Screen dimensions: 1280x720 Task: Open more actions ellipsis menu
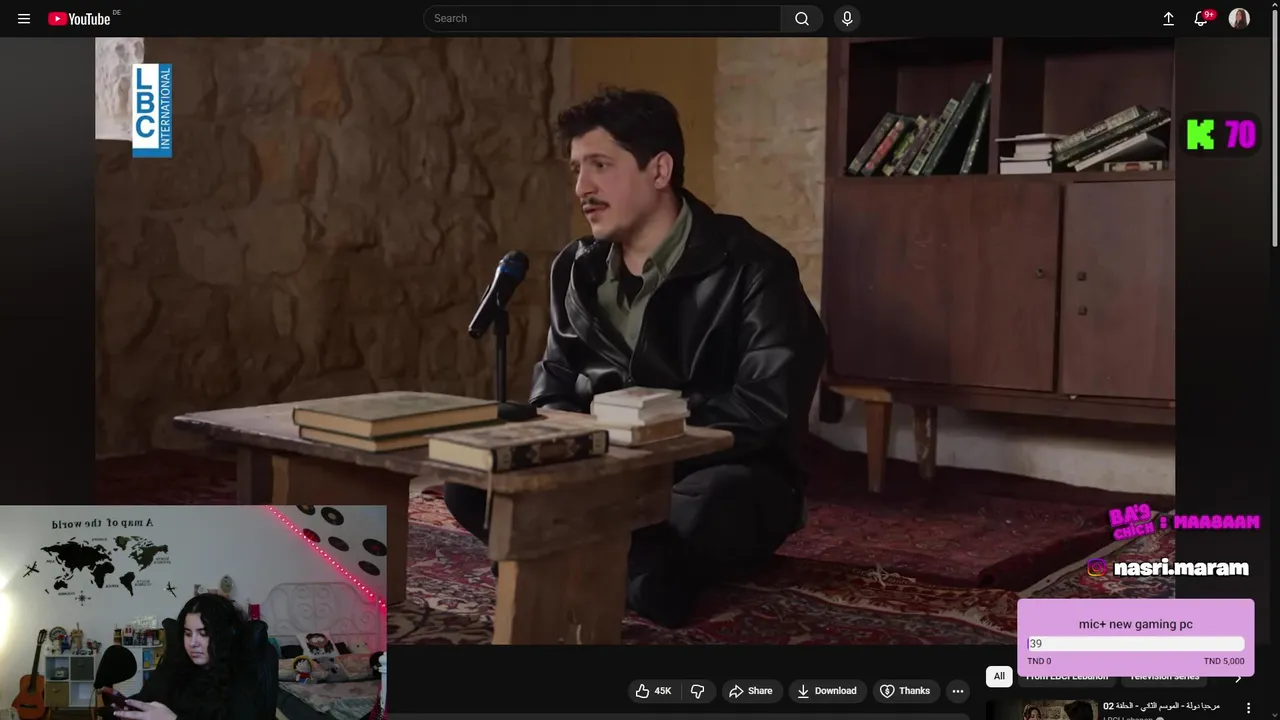(958, 691)
